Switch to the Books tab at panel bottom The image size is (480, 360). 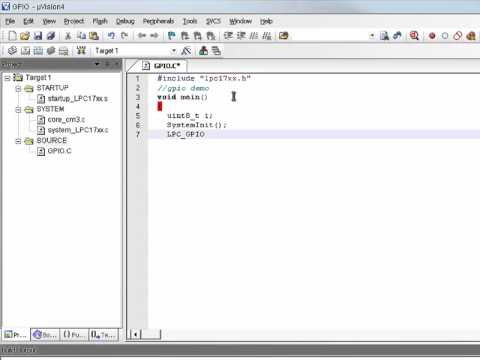(45, 335)
